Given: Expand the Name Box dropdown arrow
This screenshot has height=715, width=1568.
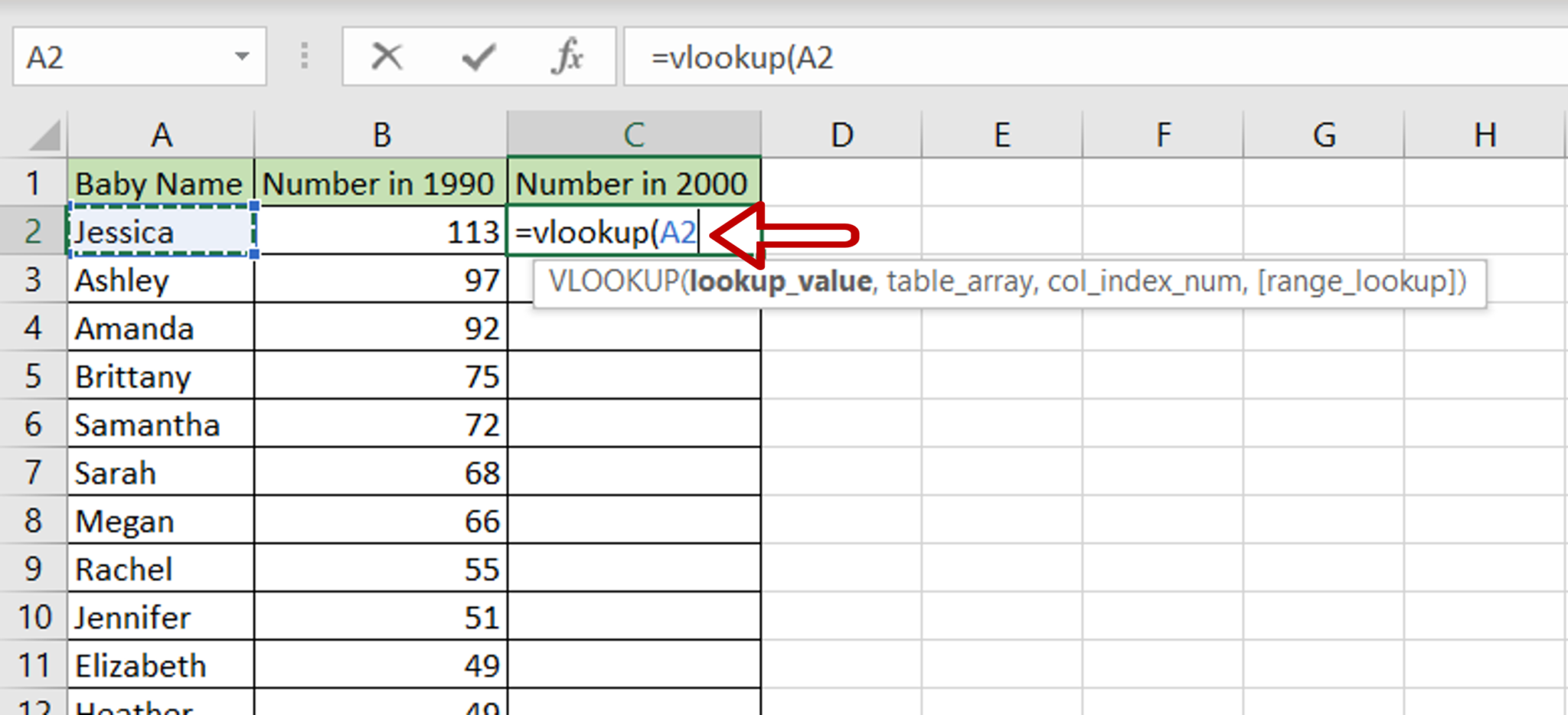Looking at the screenshot, I should [x=242, y=56].
